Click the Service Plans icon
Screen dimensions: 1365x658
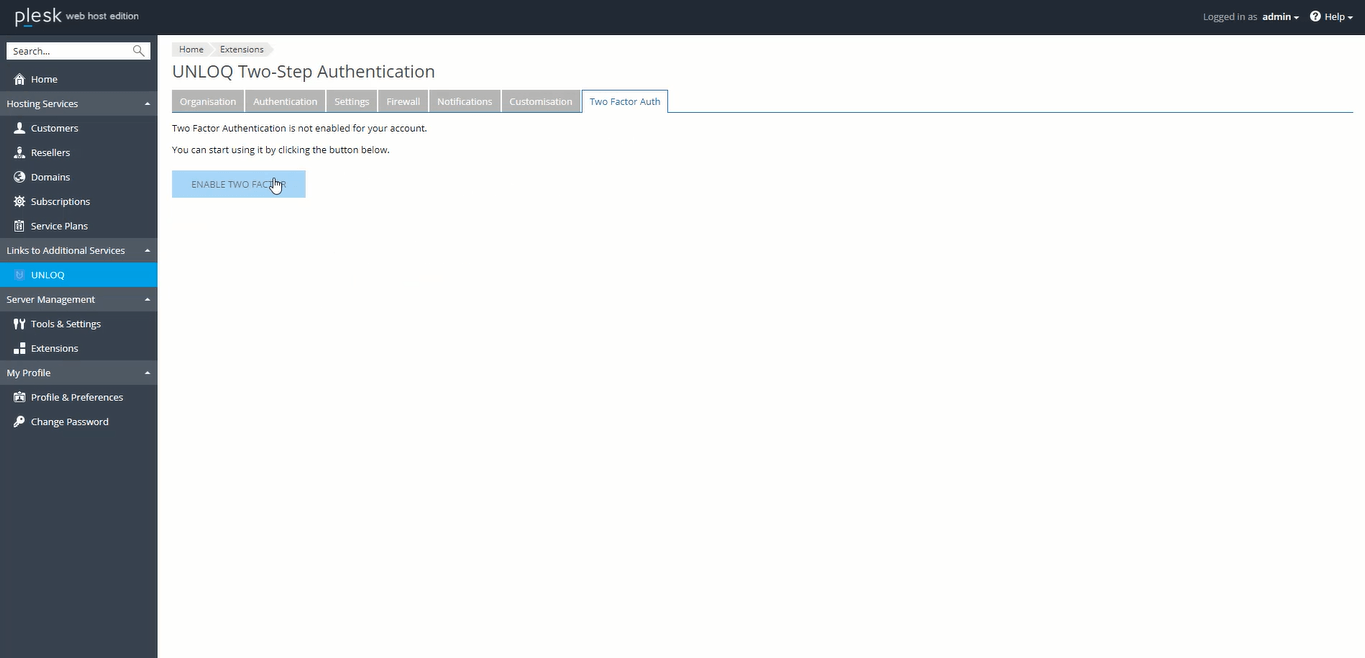click(19, 226)
